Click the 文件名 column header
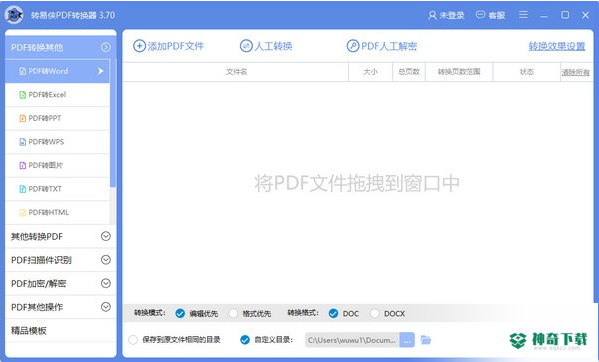Screen dimensions: 599x362 pyautogui.click(x=236, y=71)
